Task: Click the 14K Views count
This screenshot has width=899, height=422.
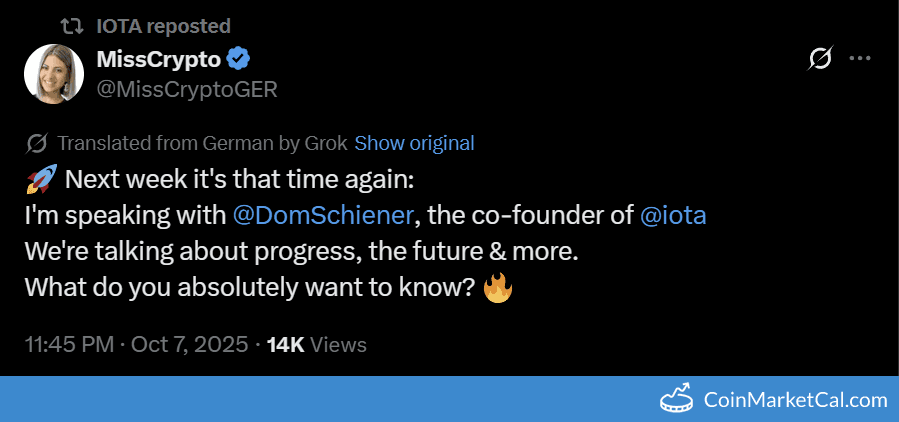Action: [x=316, y=345]
